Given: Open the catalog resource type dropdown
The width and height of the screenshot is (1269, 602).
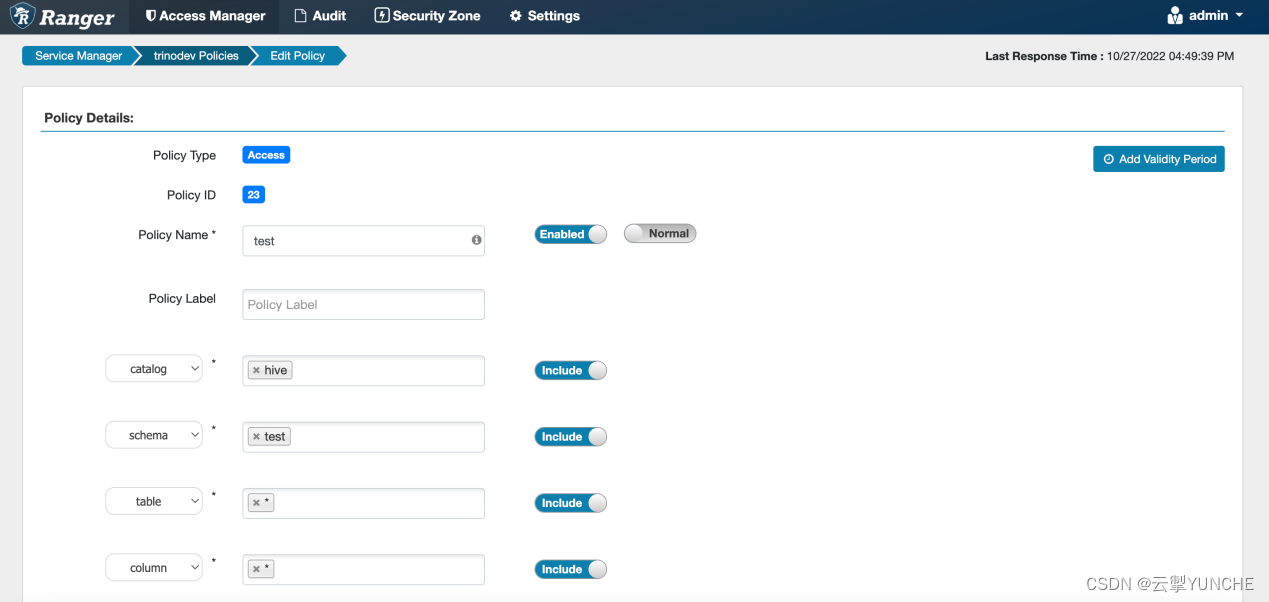Looking at the screenshot, I should [x=154, y=369].
